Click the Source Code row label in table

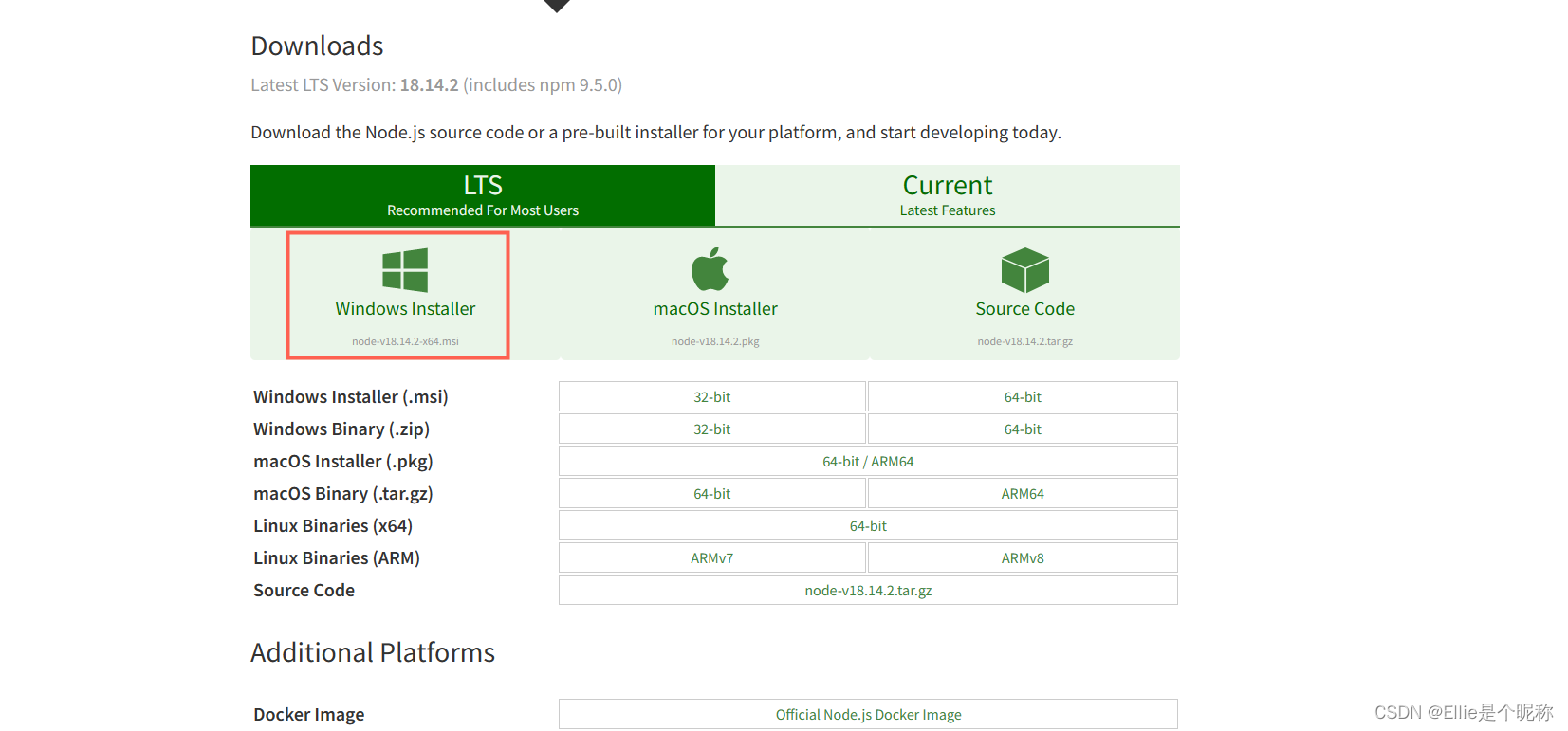click(304, 590)
